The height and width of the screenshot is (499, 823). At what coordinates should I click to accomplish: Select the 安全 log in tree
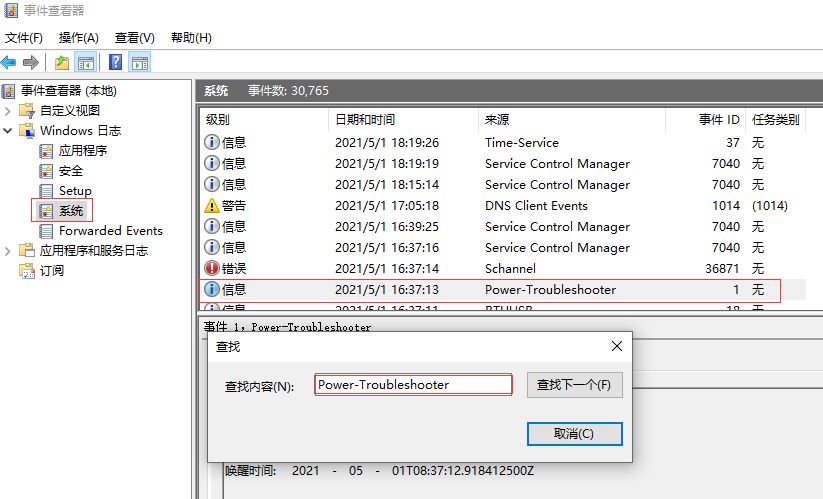(x=70, y=171)
